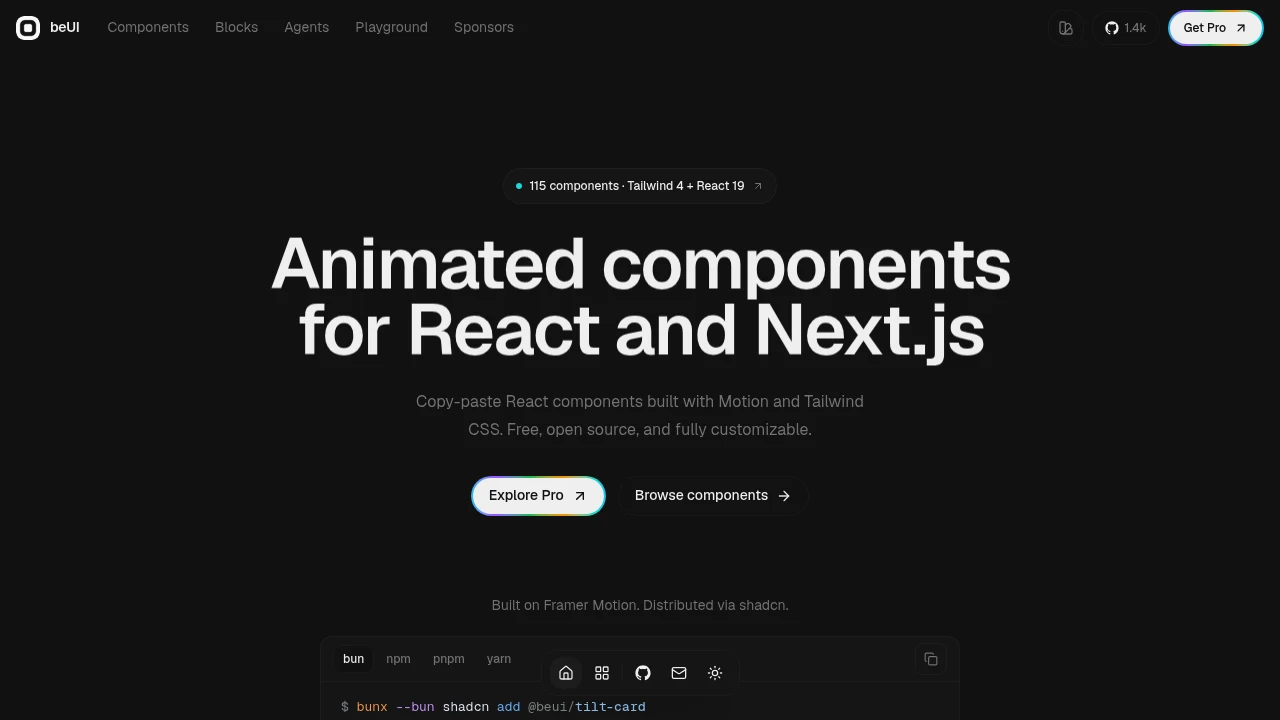Copy the install command
Viewport: 1280px width, 720px height.
(x=931, y=659)
